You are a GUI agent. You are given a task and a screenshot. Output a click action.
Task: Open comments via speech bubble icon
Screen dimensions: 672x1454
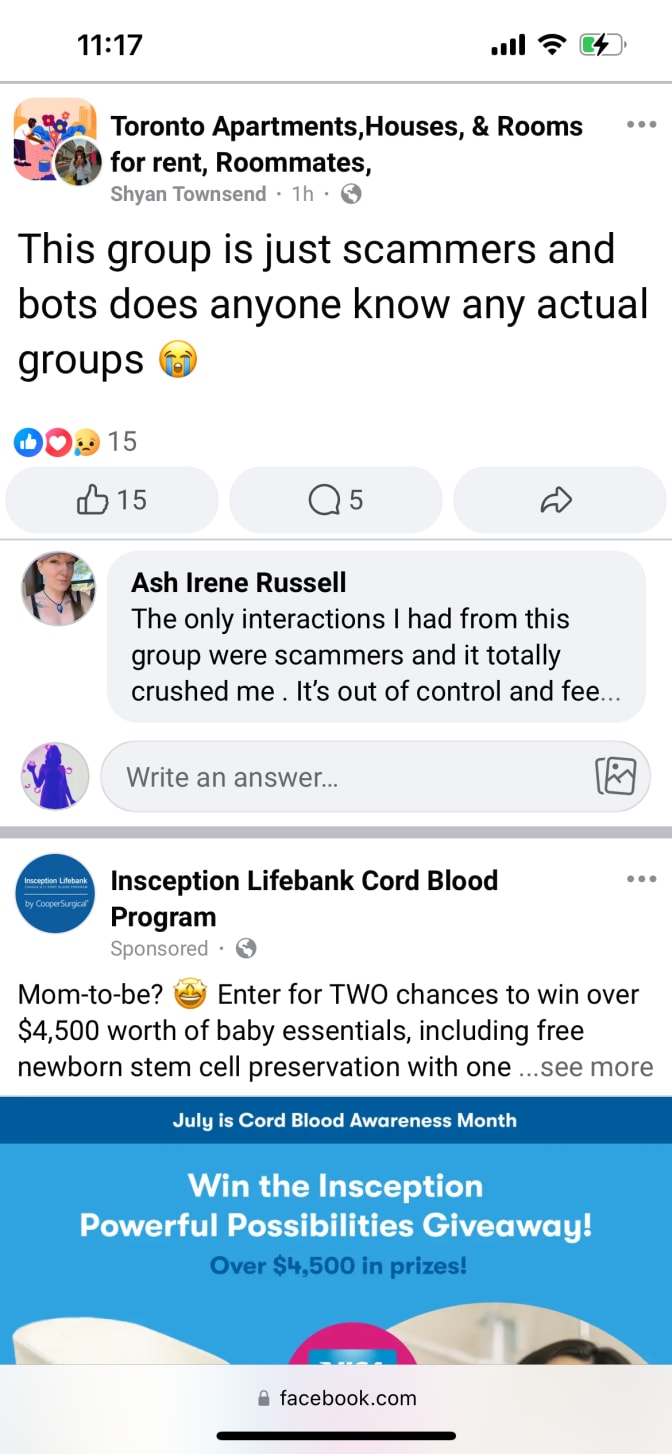coord(335,500)
